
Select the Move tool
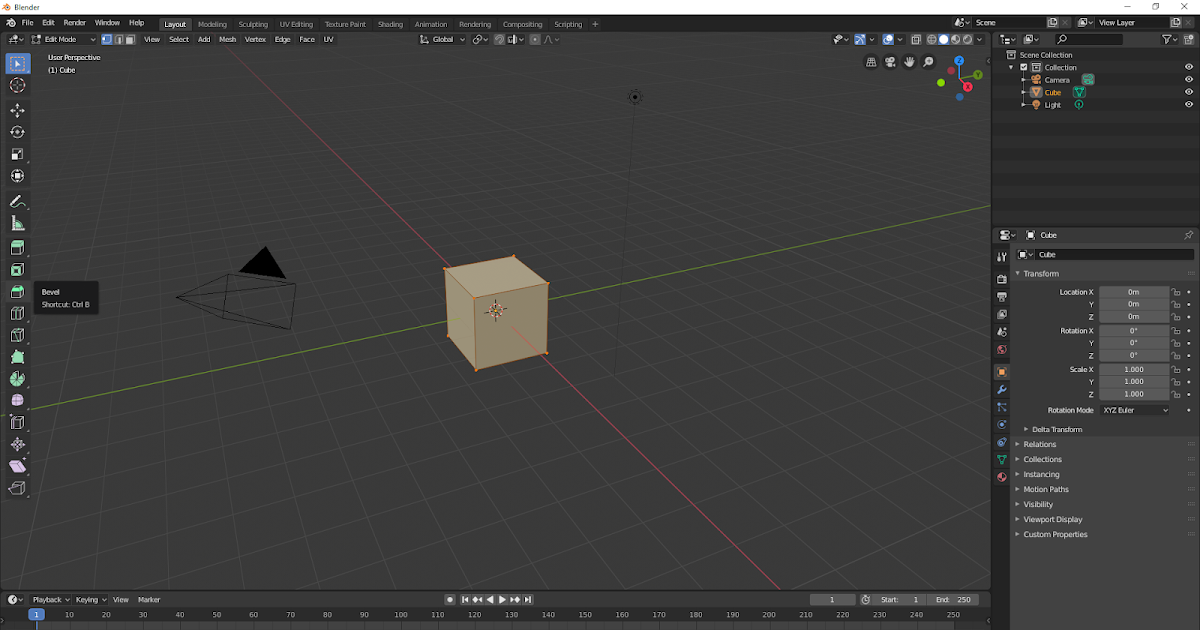pos(17,110)
